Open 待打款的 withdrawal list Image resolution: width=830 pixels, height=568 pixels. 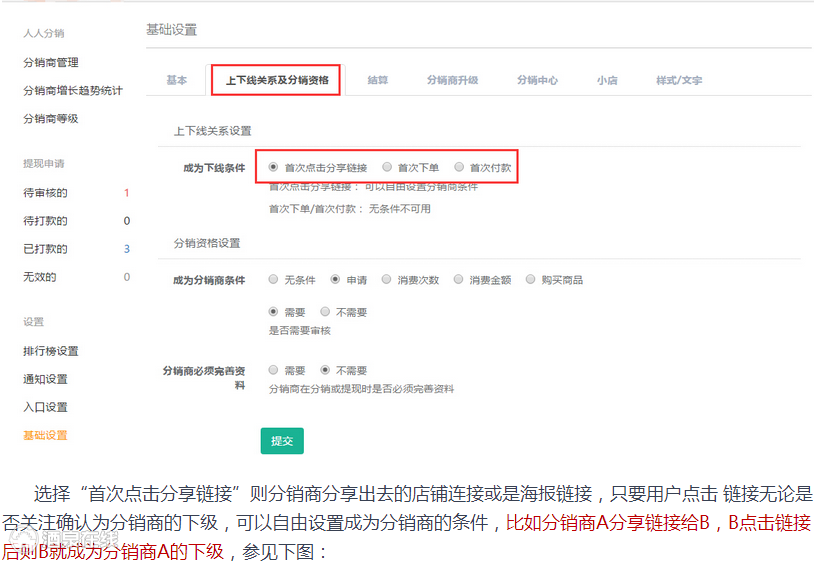pyautogui.click(x=45, y=221)
